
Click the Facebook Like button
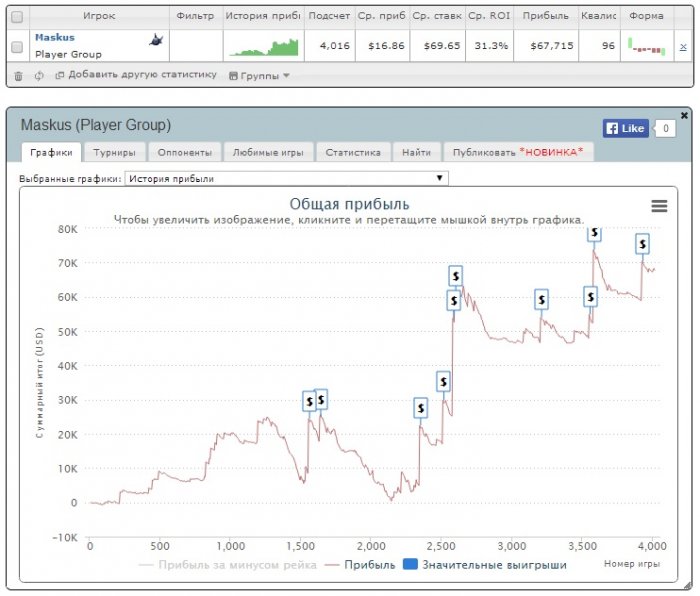[625, 129]
